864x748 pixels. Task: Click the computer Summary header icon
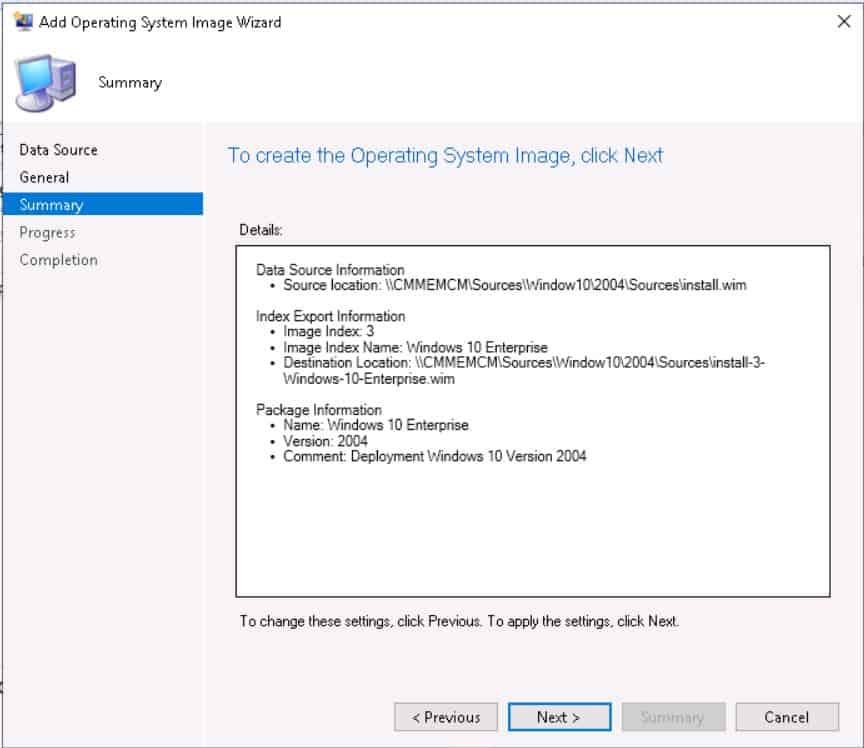tap(46, 83)
